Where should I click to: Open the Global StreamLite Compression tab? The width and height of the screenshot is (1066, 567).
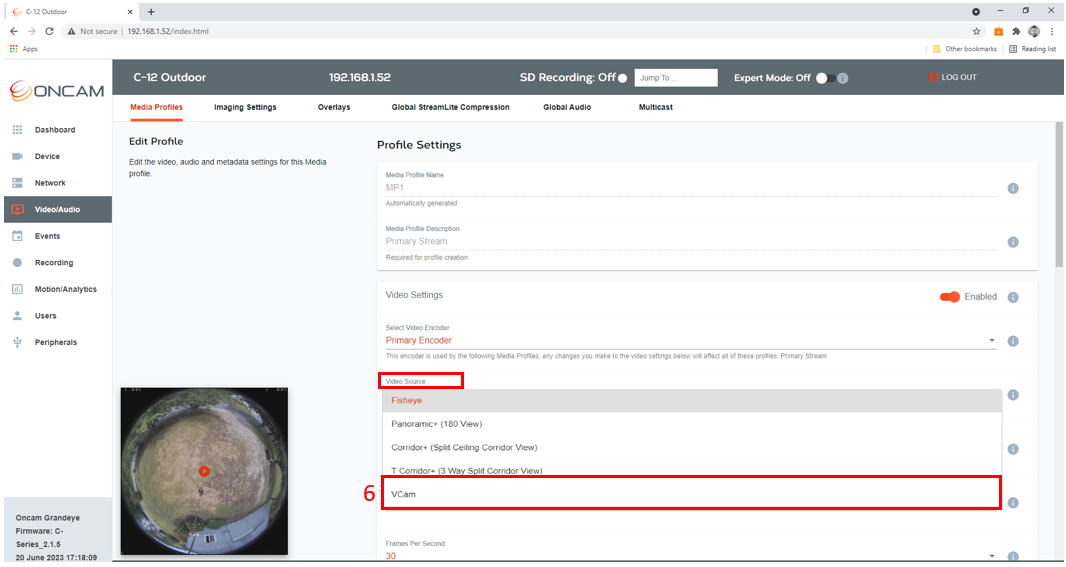pos(450,107)
